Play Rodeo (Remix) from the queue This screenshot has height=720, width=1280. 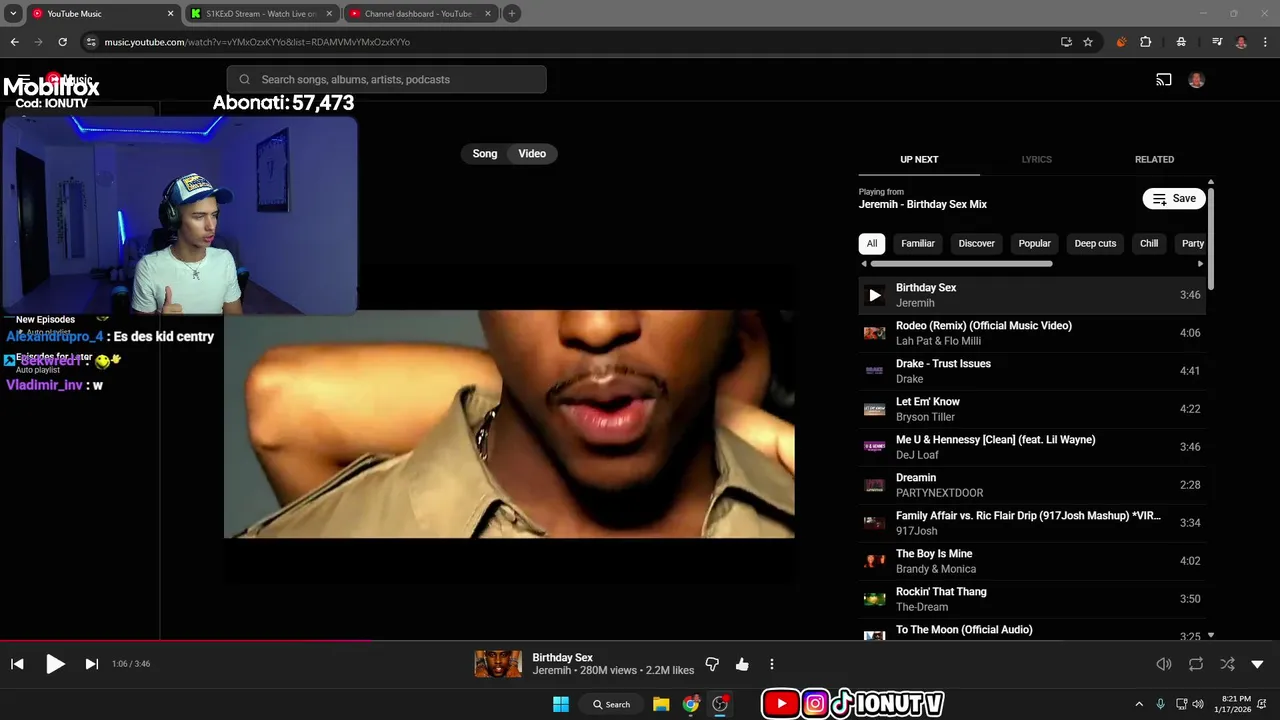coord(1032,333)
